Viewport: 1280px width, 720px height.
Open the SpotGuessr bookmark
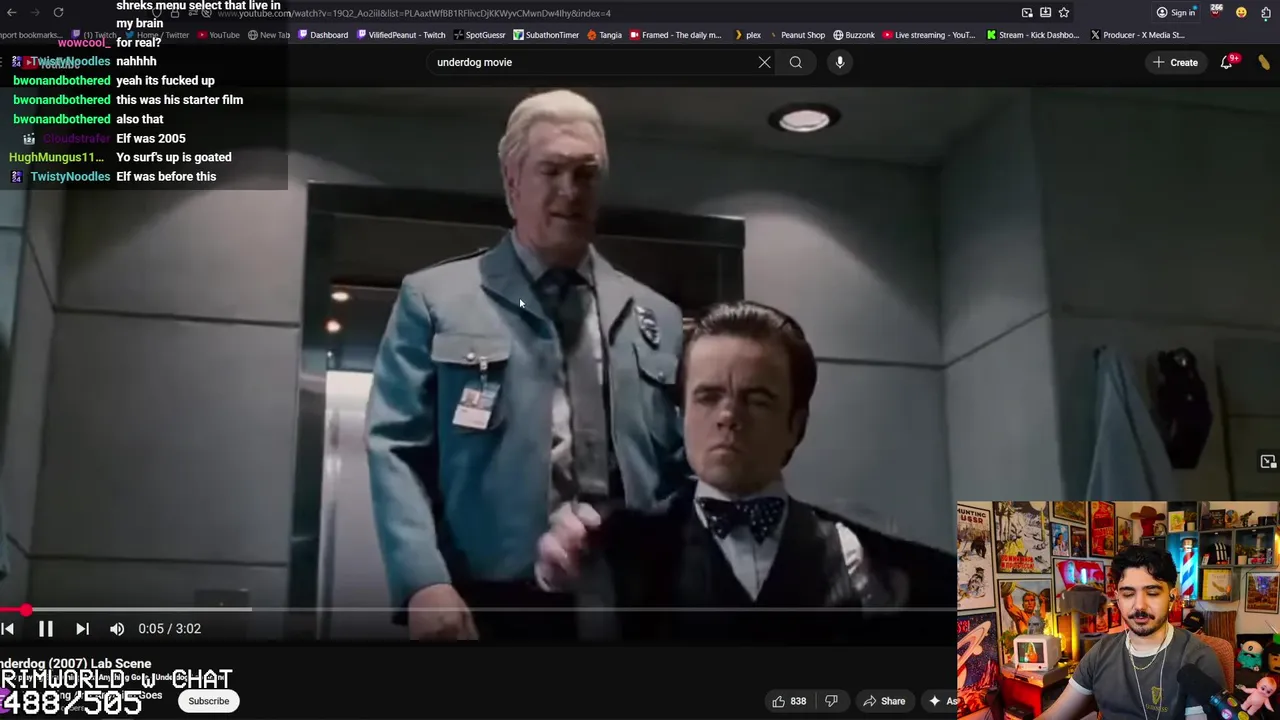[x=479, y=35]
